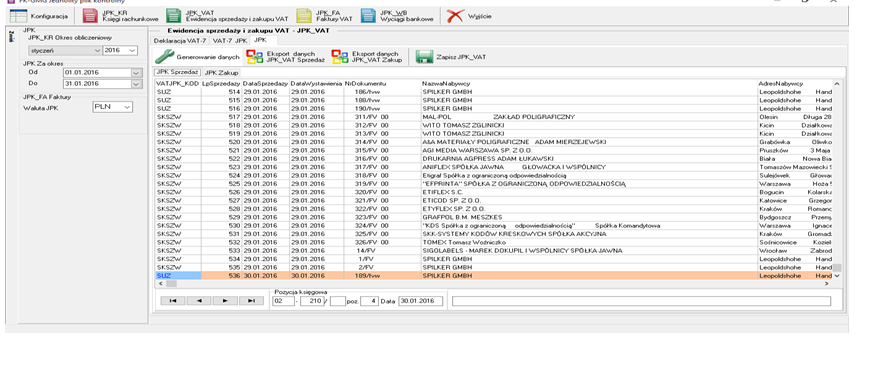
Task: Click the DataSprzedazy column header
Action: point(265,83)
